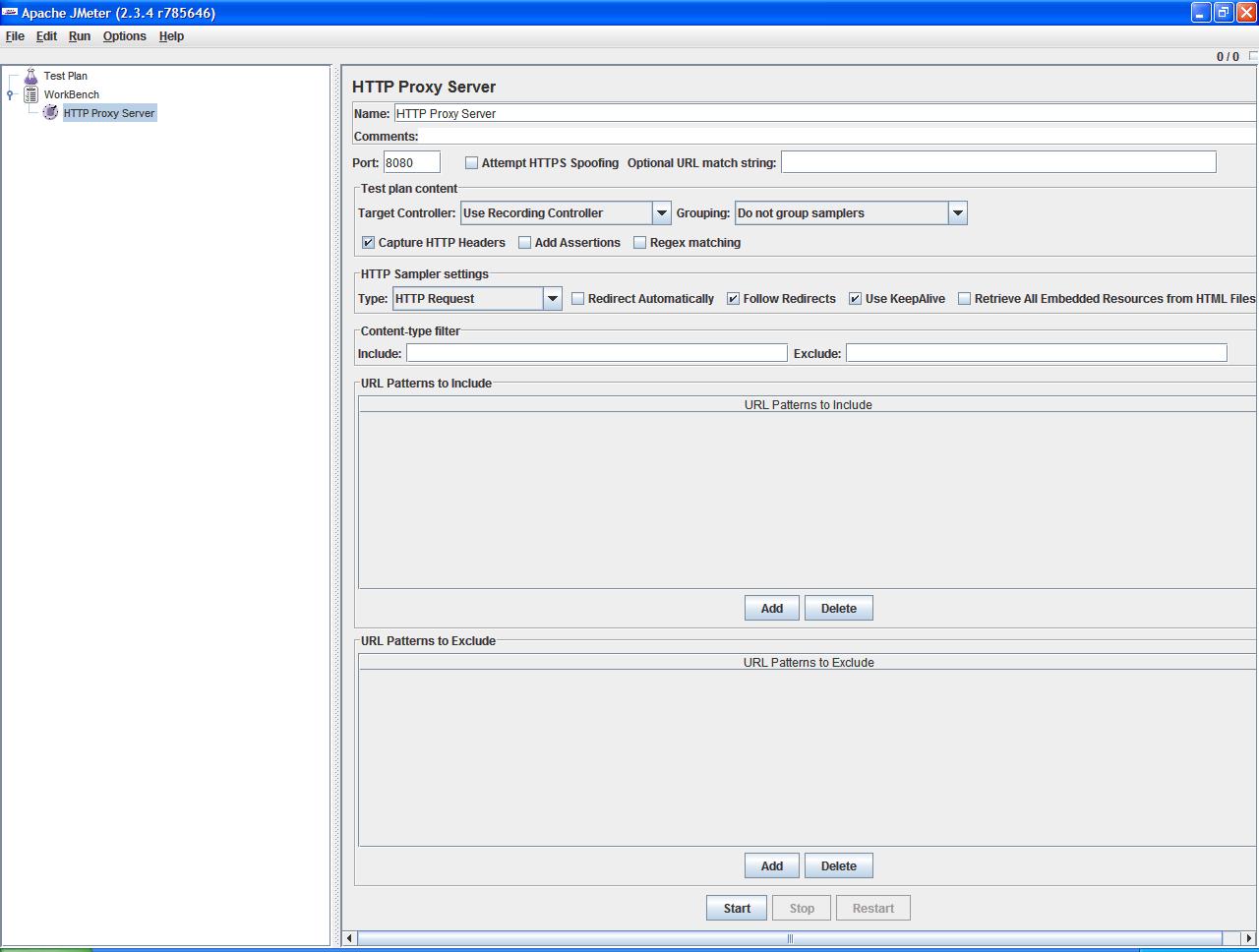Screen dimensions: 1259x952
Task: Add a URL pattern to include
Action: point(772,609)
